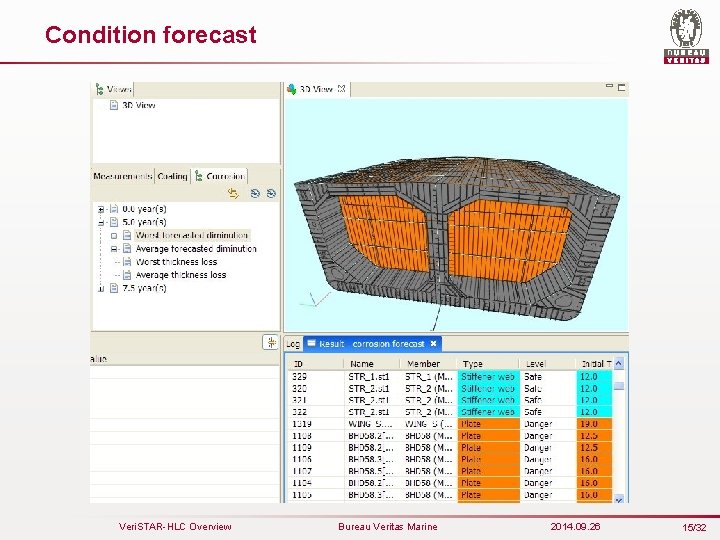Expand the 7.5 year(s) node
This screenshot has width=720, height=540.
[101, 289]
